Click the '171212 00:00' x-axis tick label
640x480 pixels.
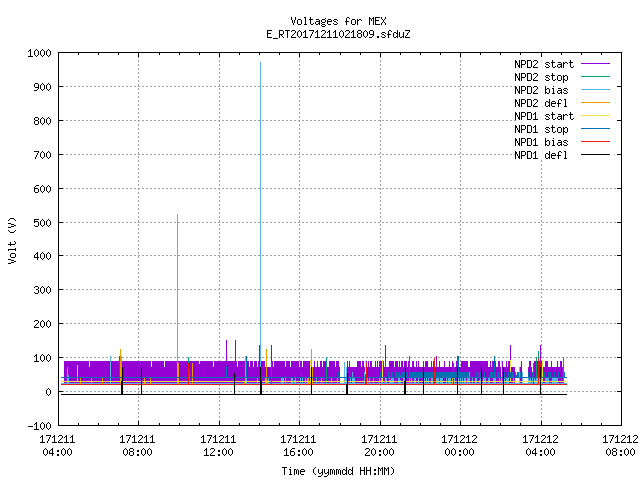click(459, 445)
